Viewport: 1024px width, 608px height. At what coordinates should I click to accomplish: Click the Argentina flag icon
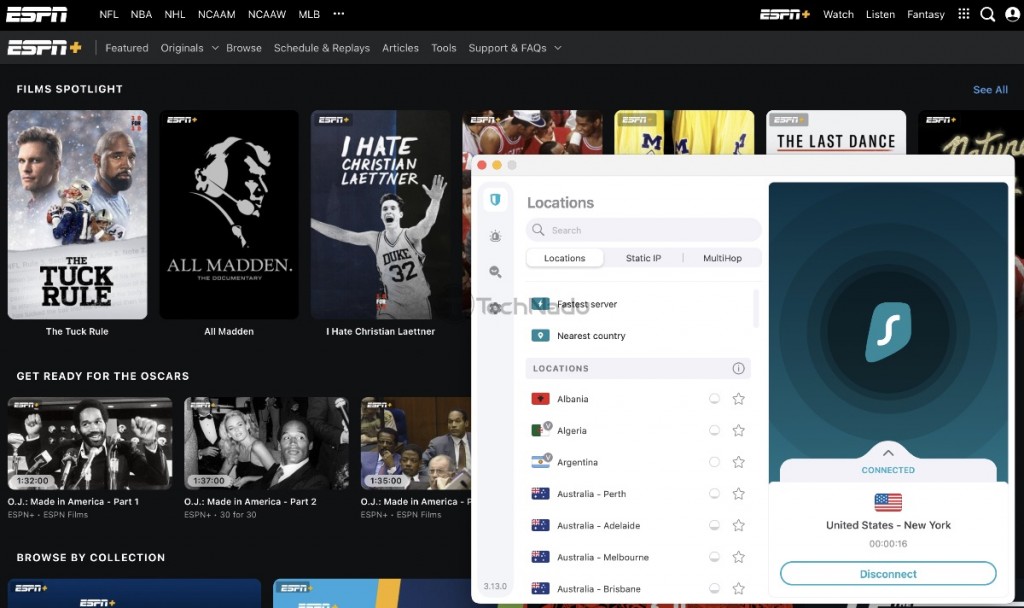pos(540,462)
